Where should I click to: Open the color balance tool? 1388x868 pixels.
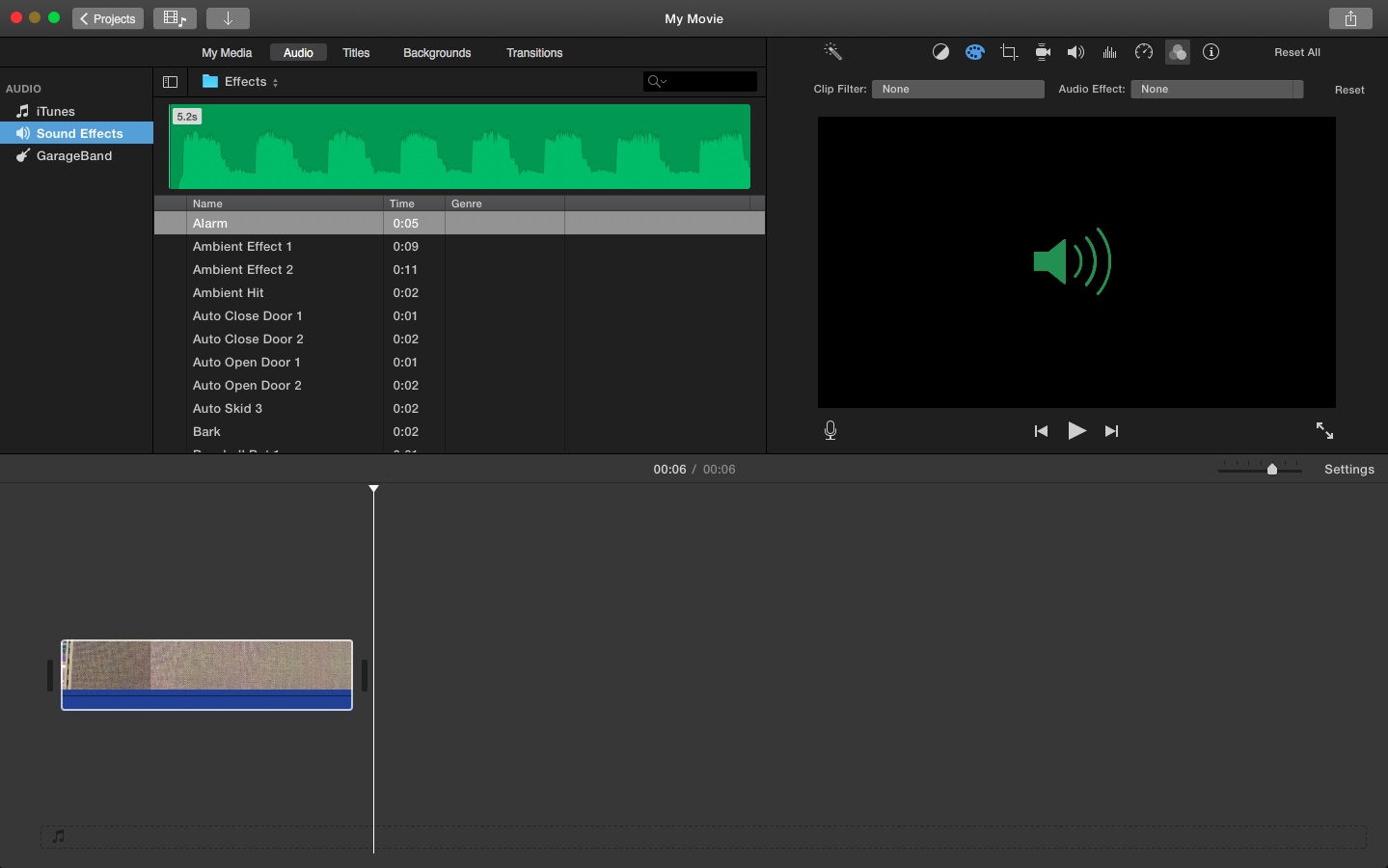[940, 52]
